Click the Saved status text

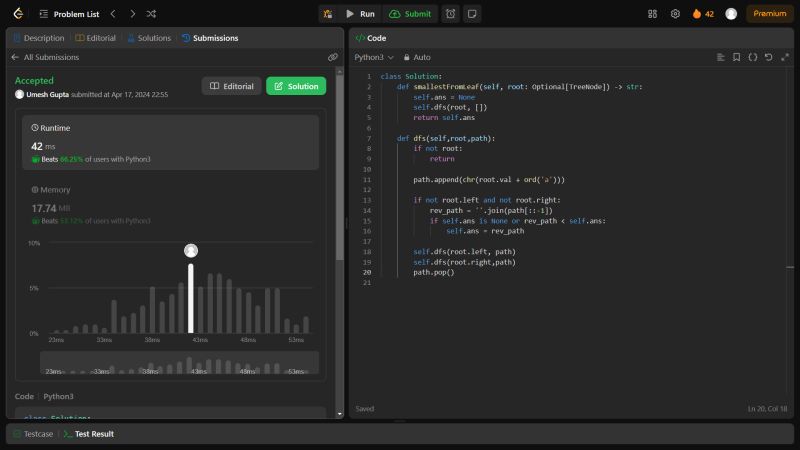pos(364,409)
